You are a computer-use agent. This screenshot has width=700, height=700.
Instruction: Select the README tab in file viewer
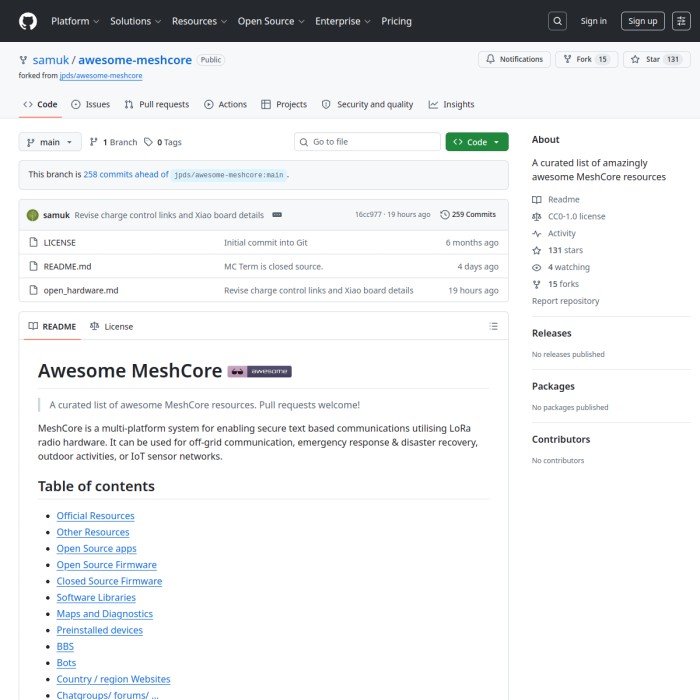pos(52,326)
